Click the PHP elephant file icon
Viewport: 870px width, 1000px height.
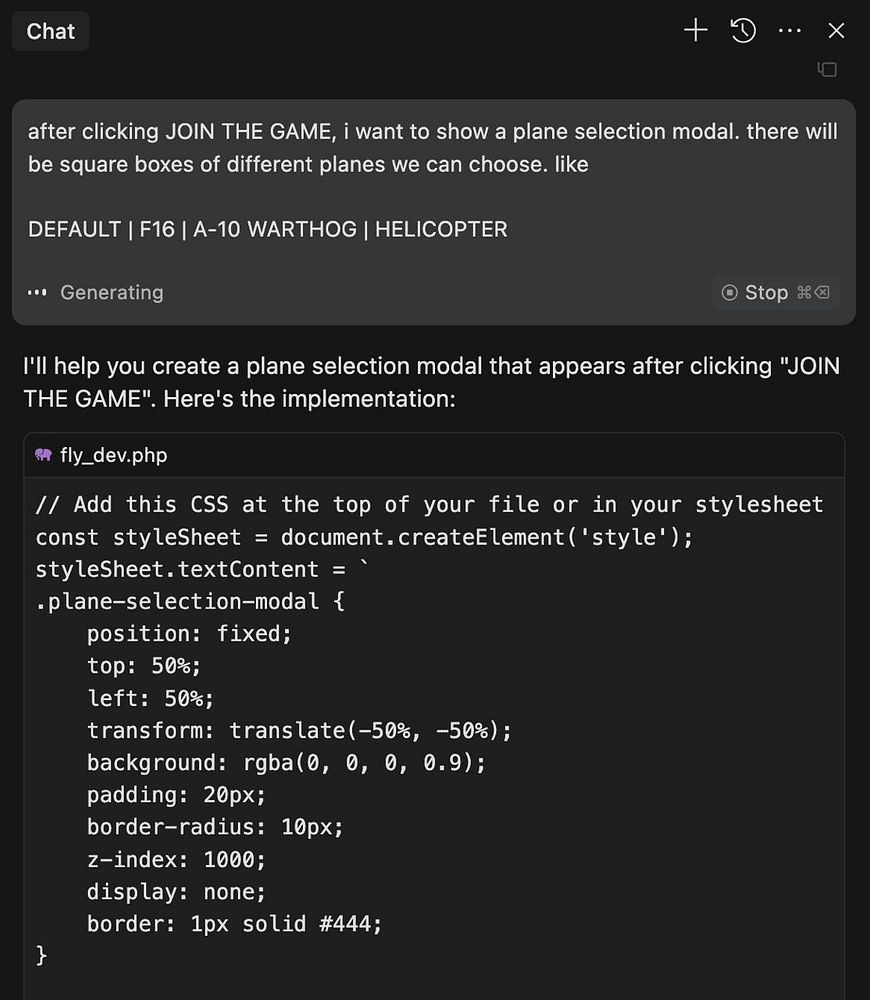pyautogui.click(x=43, y=455)
